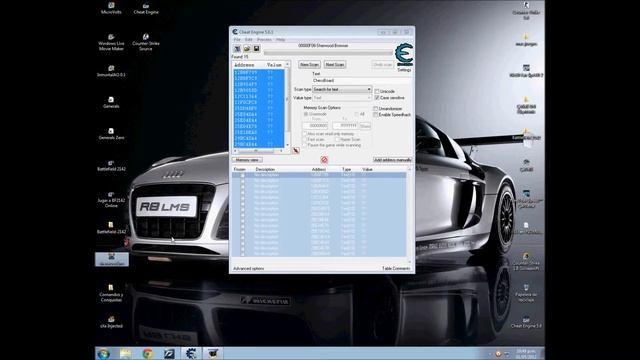Viewport: 640px width, 360px height.
Task: Click the scan progress bar
Action: click(328, 52)
